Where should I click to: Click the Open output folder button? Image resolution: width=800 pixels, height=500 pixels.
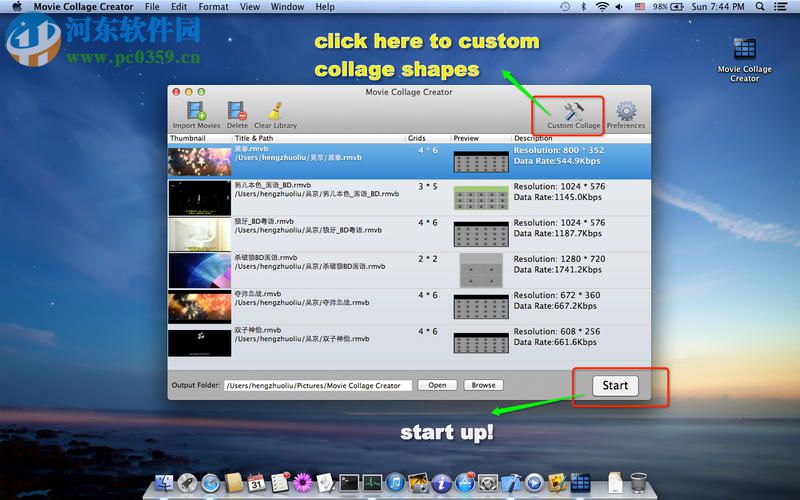click(x=437, y=385)
